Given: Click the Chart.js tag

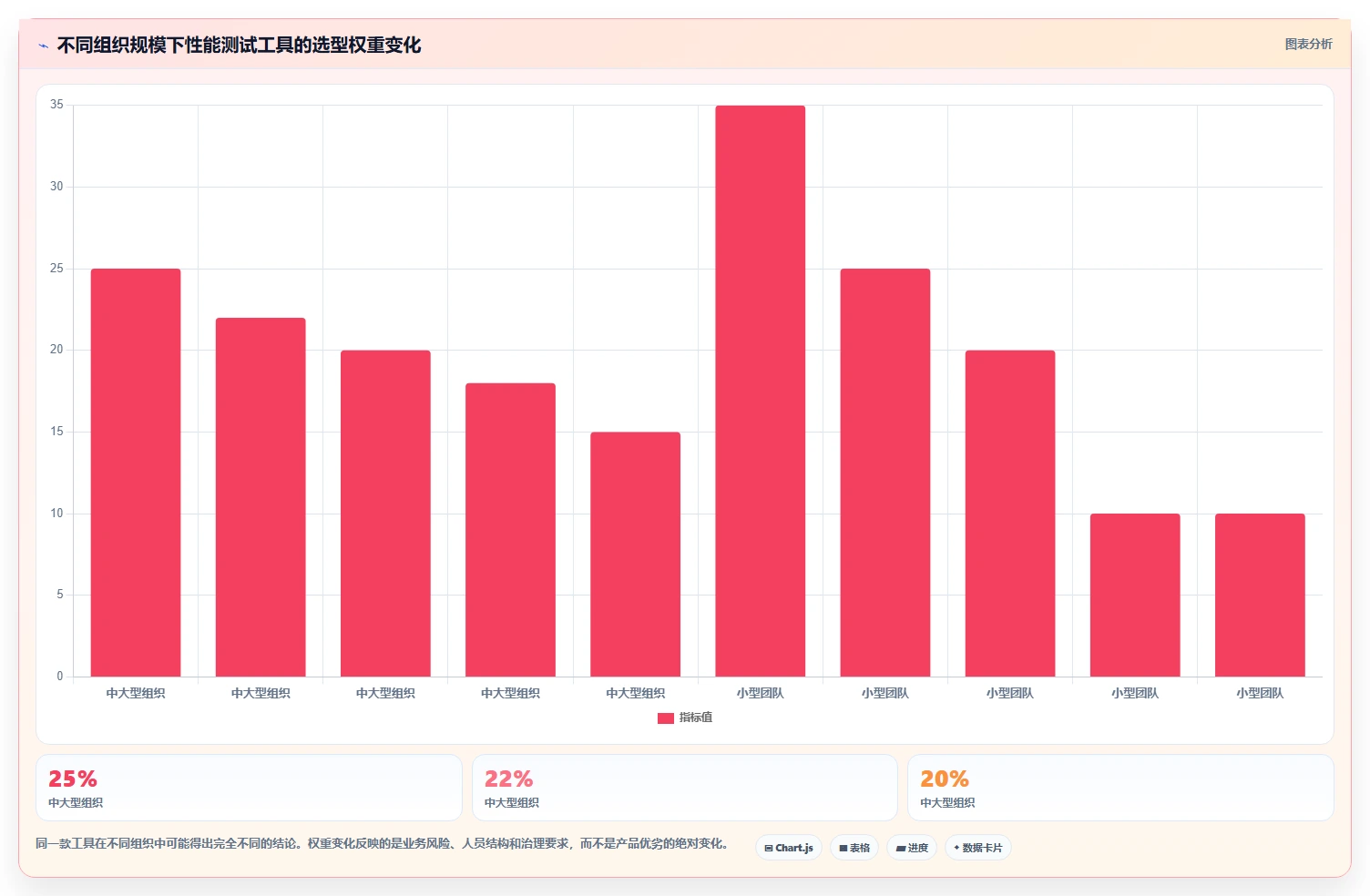Looking at the screenshot, I should point(789,848).
